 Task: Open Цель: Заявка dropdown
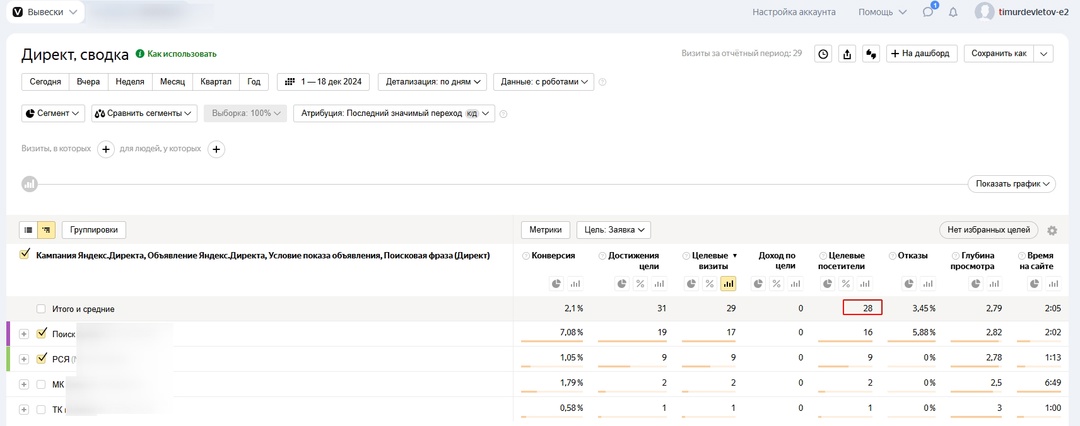click(614, 230)
